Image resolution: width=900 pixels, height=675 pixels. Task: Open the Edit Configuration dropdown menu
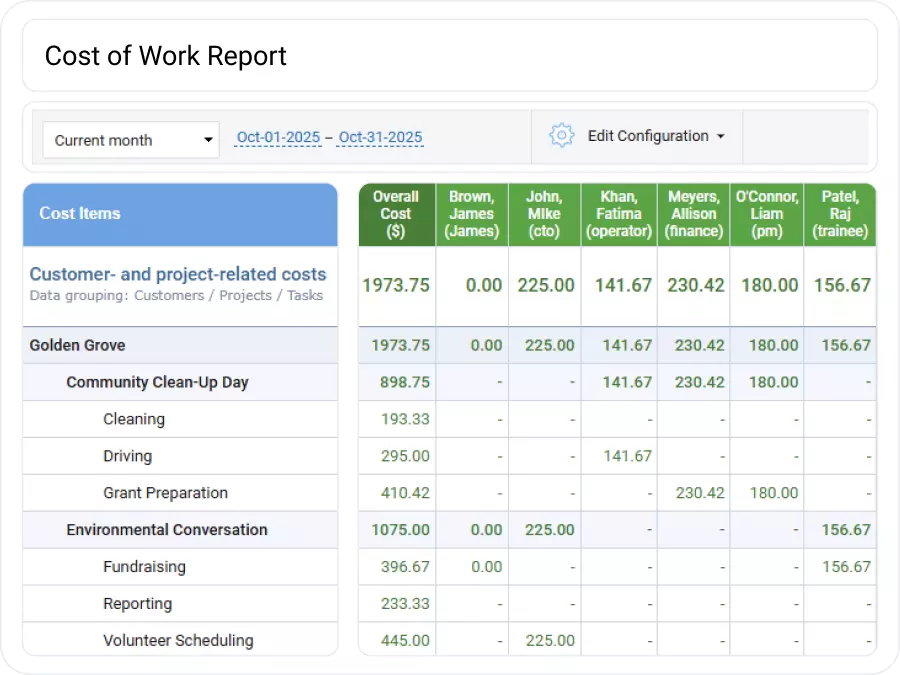(652, 136)
